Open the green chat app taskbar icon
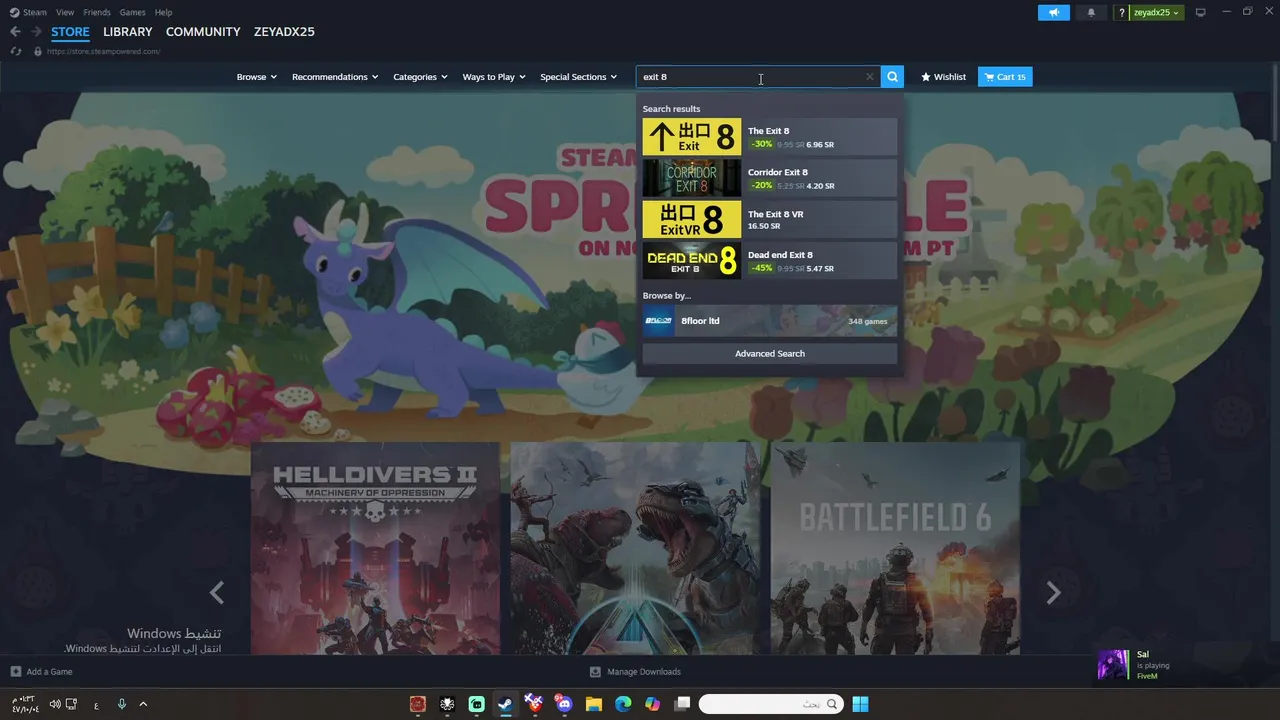 coord(477,704)
